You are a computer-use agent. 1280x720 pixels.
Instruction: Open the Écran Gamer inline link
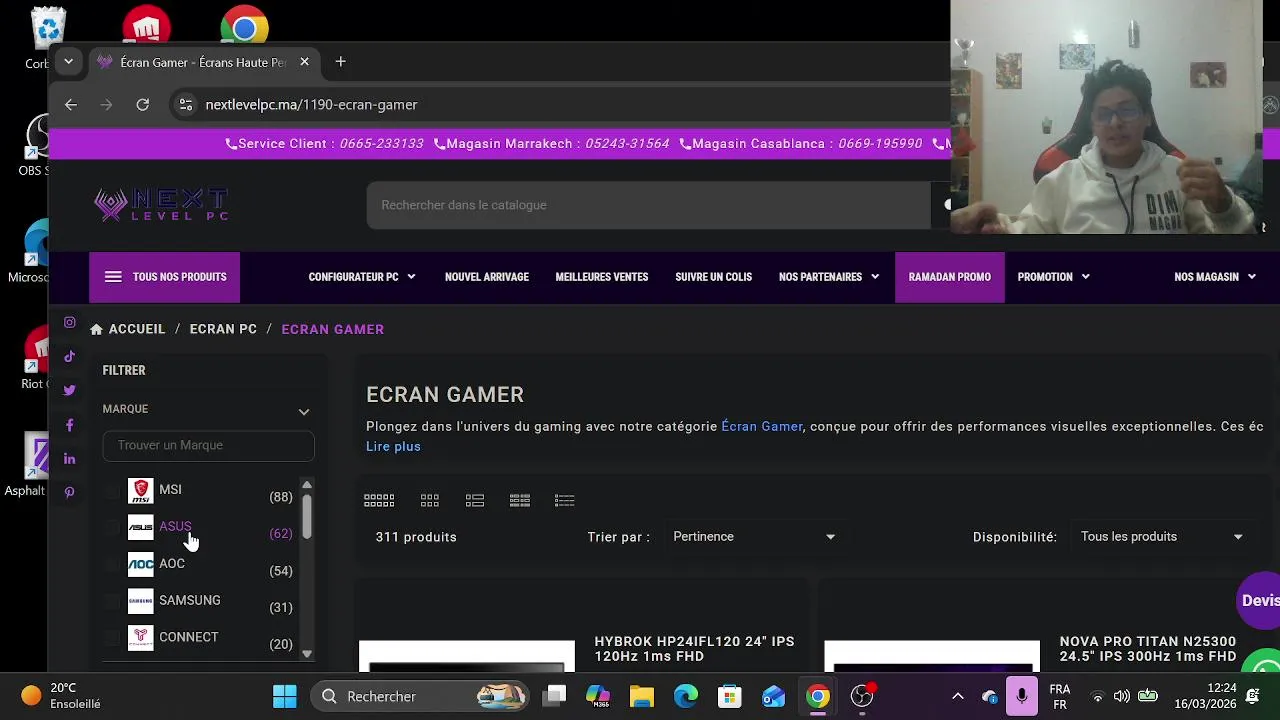click(762, 426)
